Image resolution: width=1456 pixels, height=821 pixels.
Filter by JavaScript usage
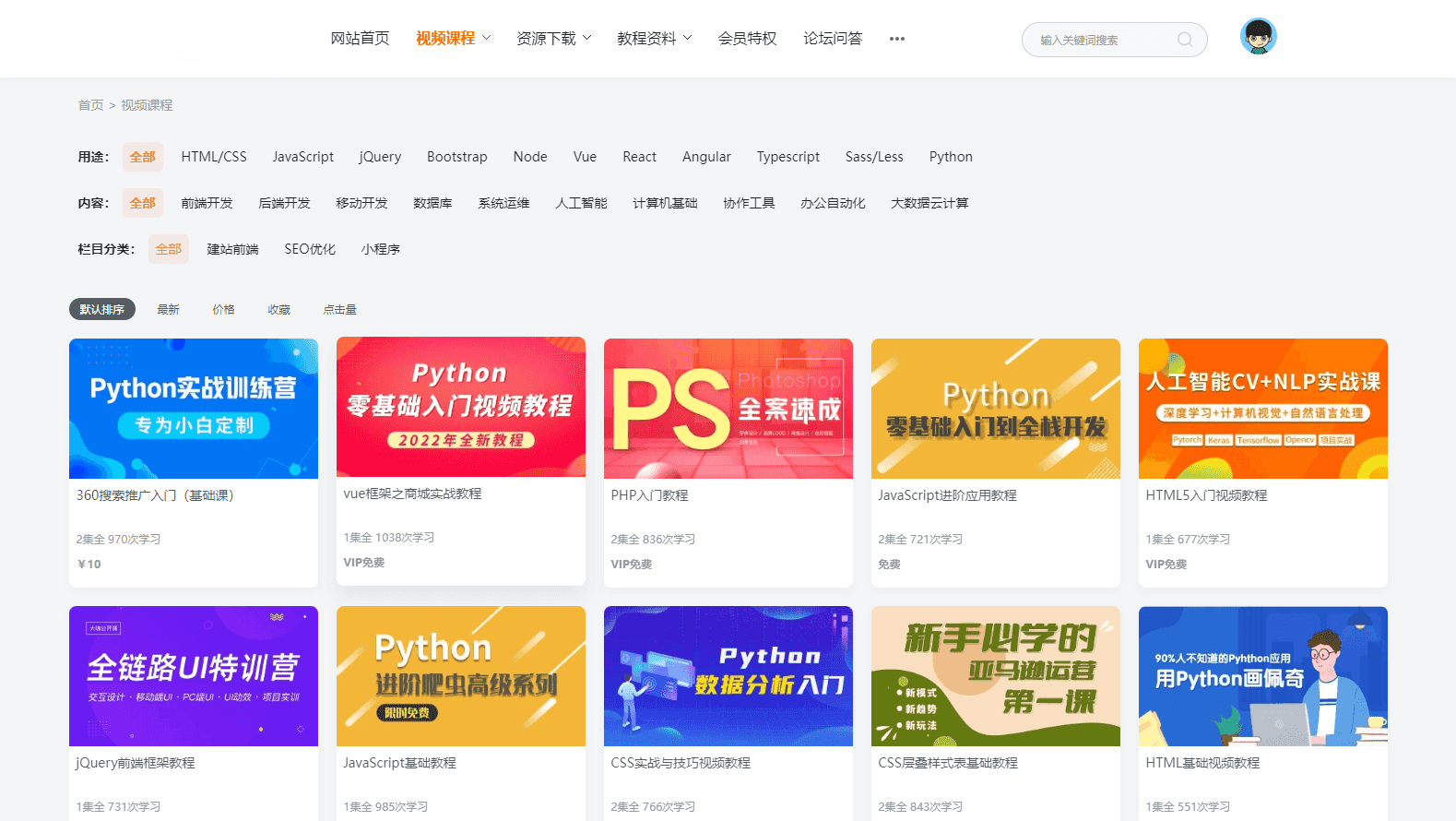pos(302,157)
